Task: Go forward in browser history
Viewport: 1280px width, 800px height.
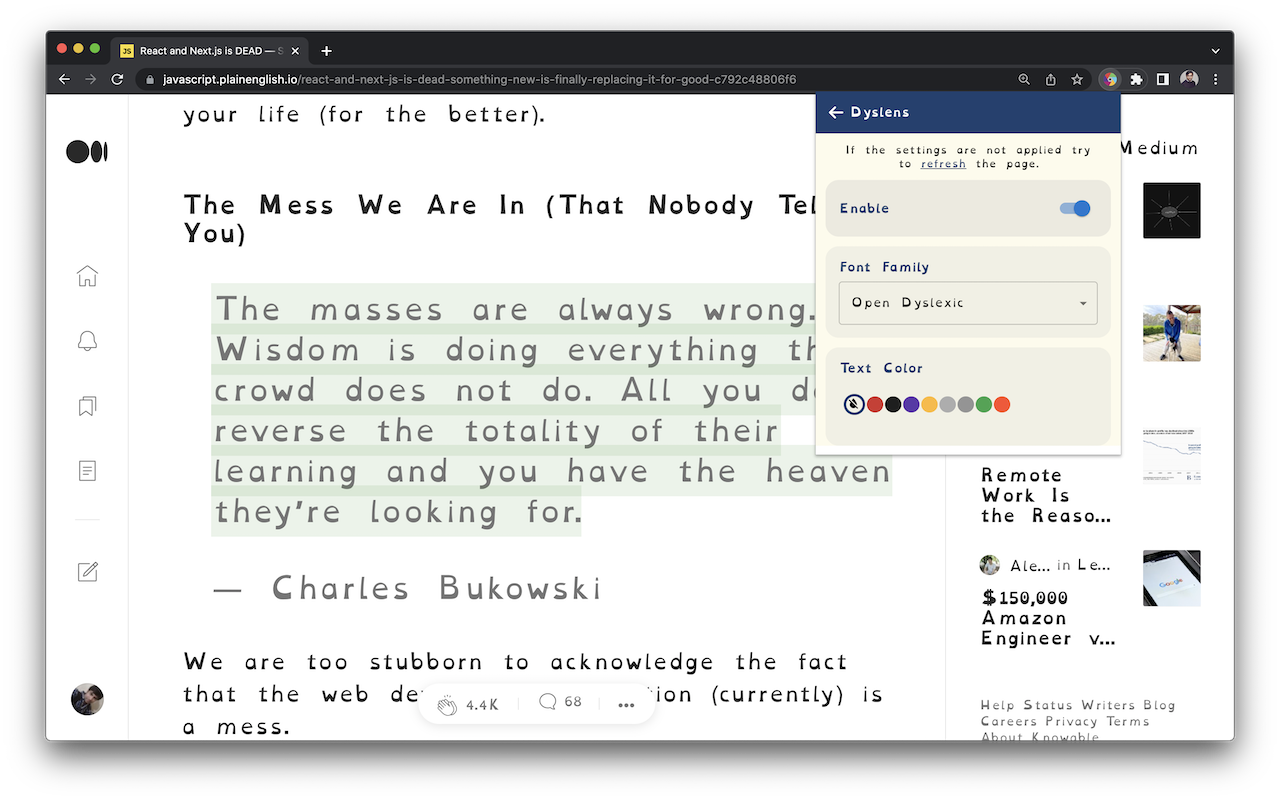Action: click(90, 79)
